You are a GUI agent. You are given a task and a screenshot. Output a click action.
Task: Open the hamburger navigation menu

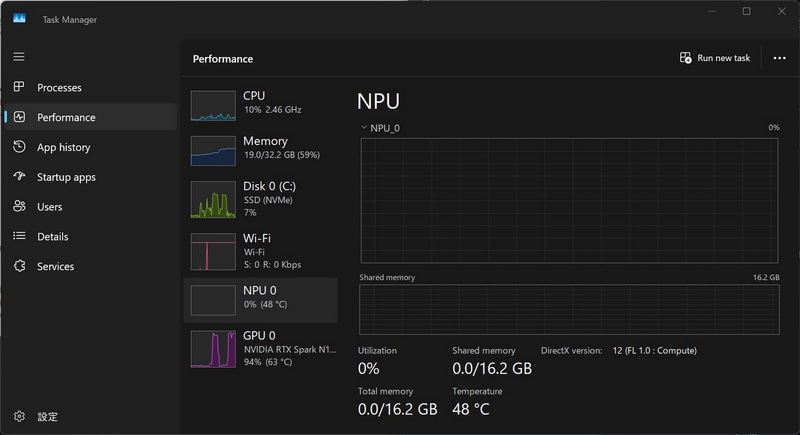[19, 57]
